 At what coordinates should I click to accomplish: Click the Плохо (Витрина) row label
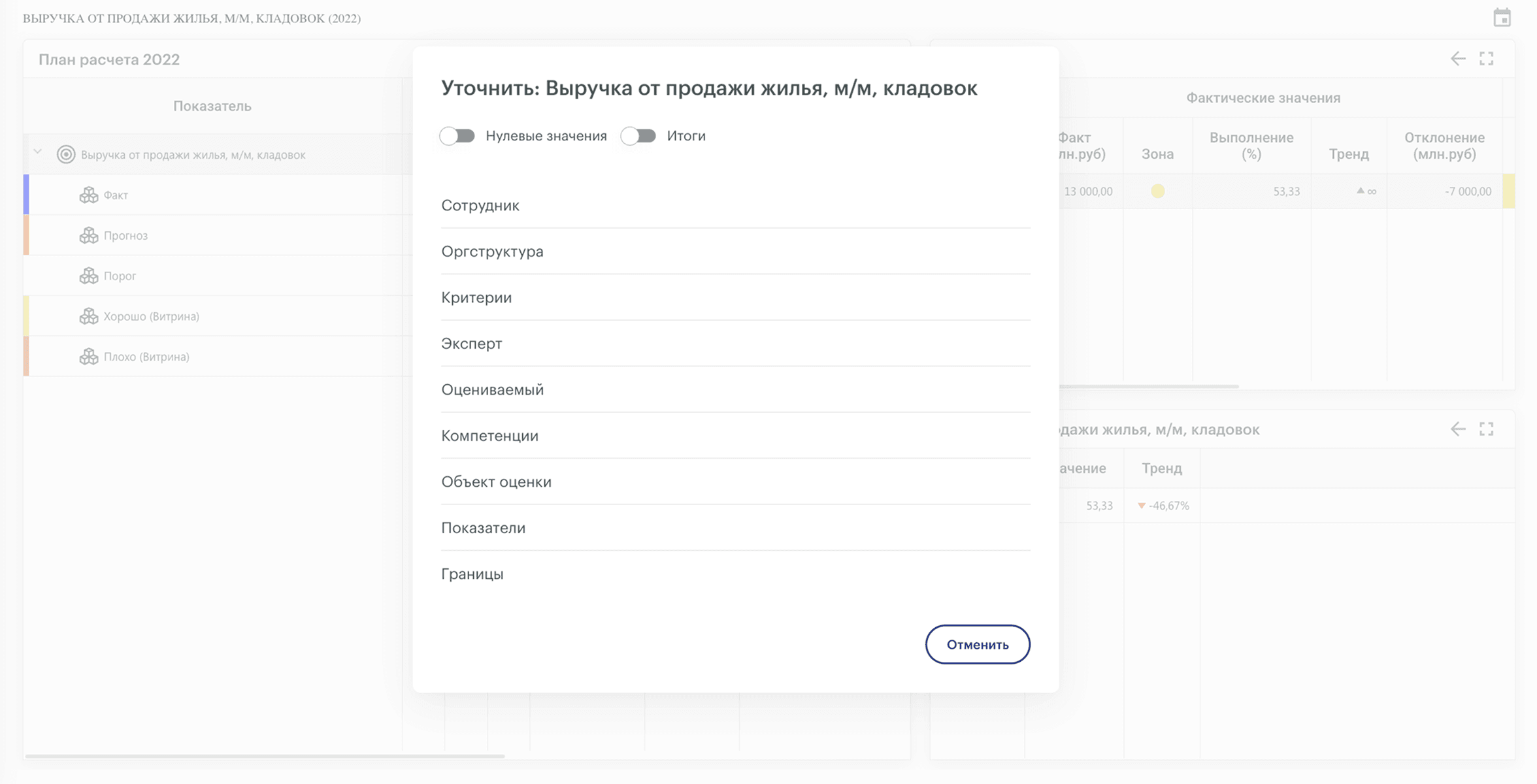tap(146, 357)
